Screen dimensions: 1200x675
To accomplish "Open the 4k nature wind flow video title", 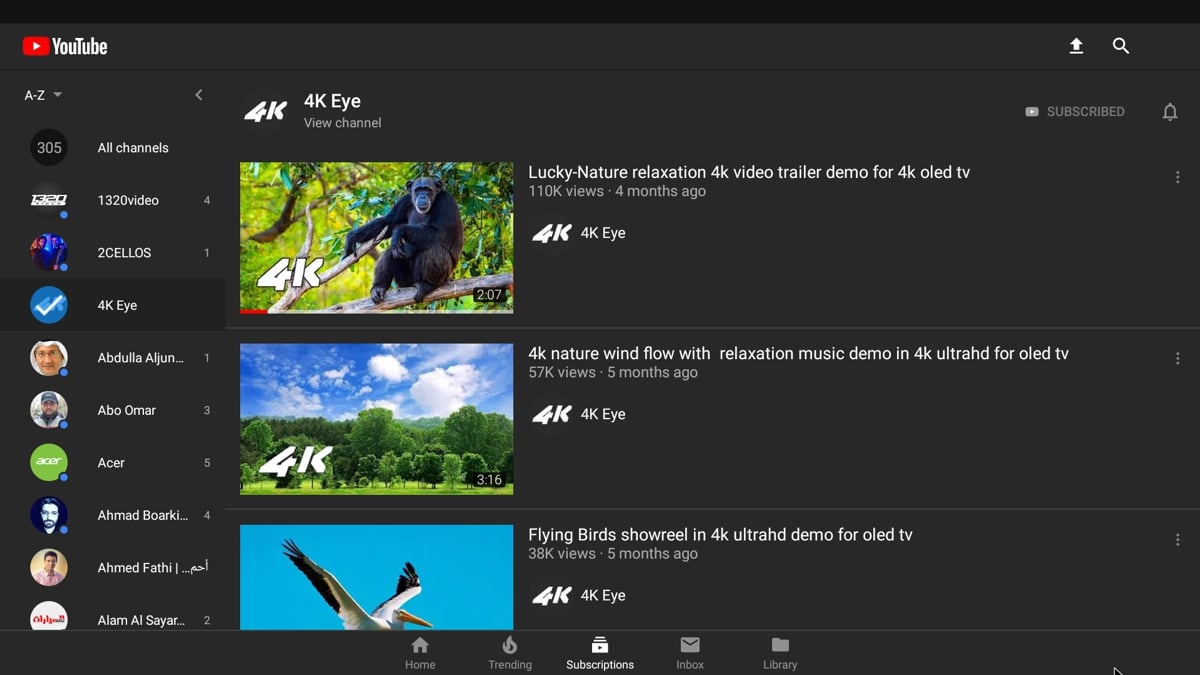I will pyautogui.click(x=798, y=353).
